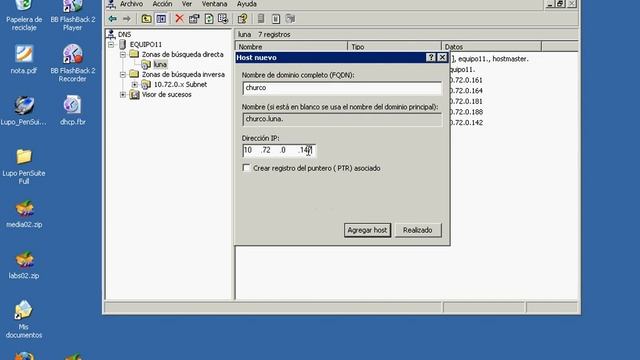Screen dimensions: 640x360
Task: Open the Properties toolbar icon
Action: tap(194, 19)
